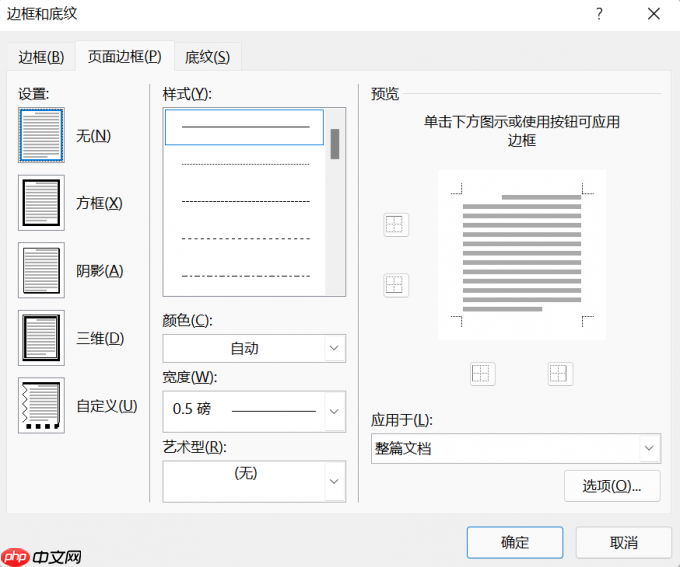The height and width of the screenshot is (567, 680).
Task: Click the 取消 cancel button
Action: [x=624, y=542]
